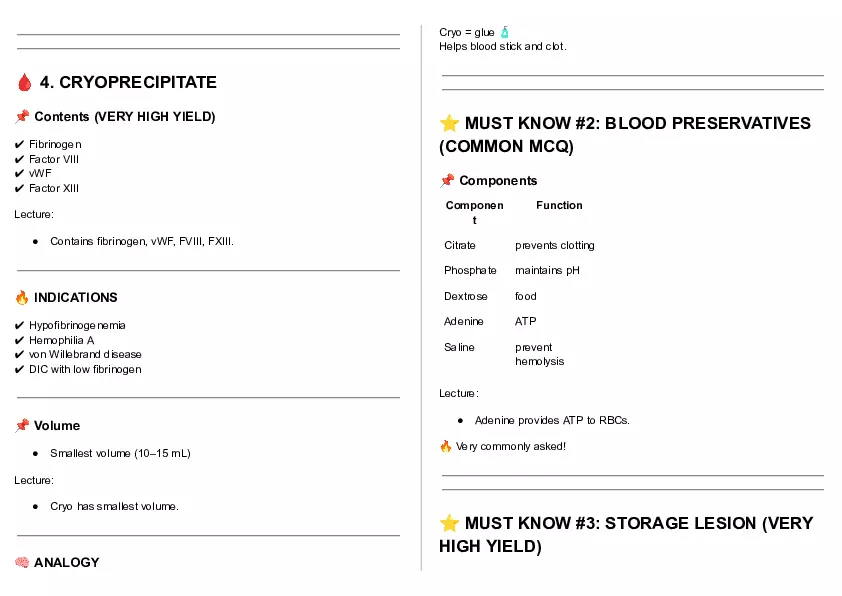Click the 'Function' table column header

click(x=559, y=206)
